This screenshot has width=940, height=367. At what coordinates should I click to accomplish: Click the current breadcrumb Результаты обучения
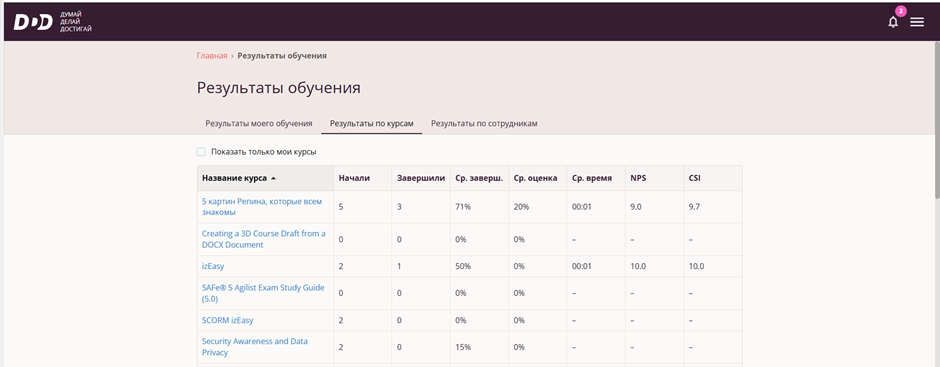click(x=282, y=56)
